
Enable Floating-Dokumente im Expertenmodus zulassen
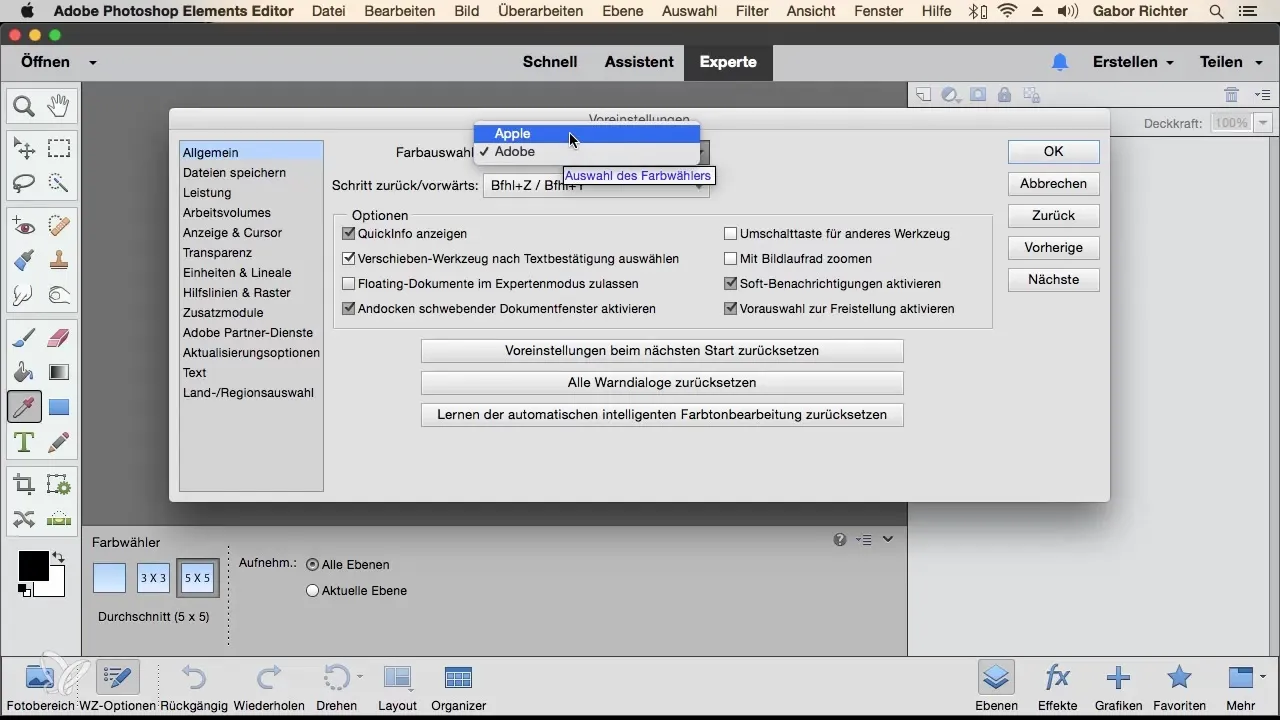[x=349, y=284]
